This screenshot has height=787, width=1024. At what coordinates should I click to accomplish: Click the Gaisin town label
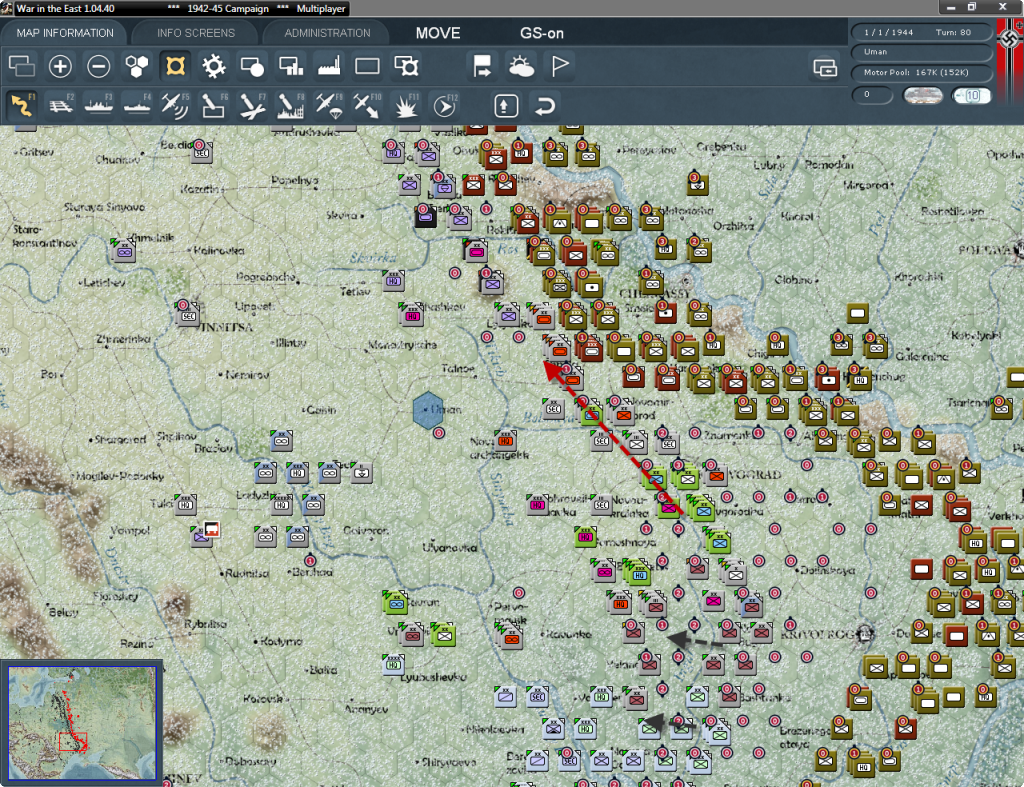tap(321, 410)
